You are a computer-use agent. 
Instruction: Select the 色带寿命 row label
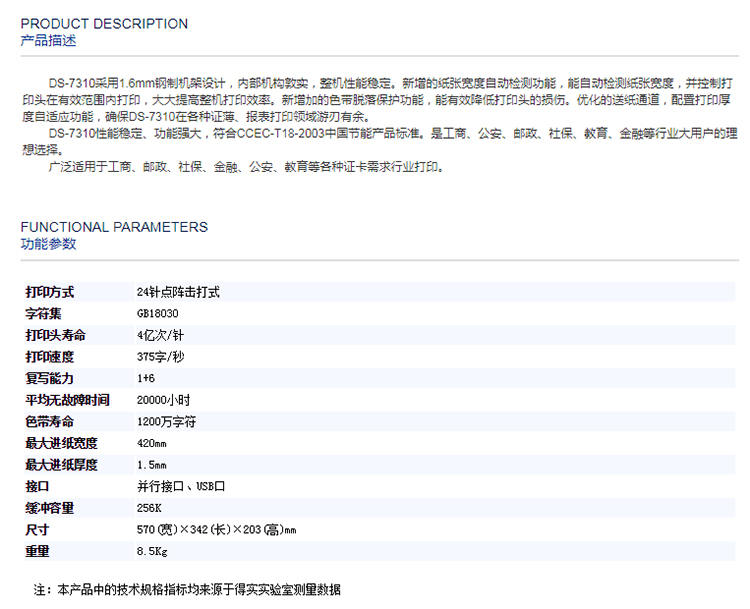pyautogui.click(x=50, y=422)
